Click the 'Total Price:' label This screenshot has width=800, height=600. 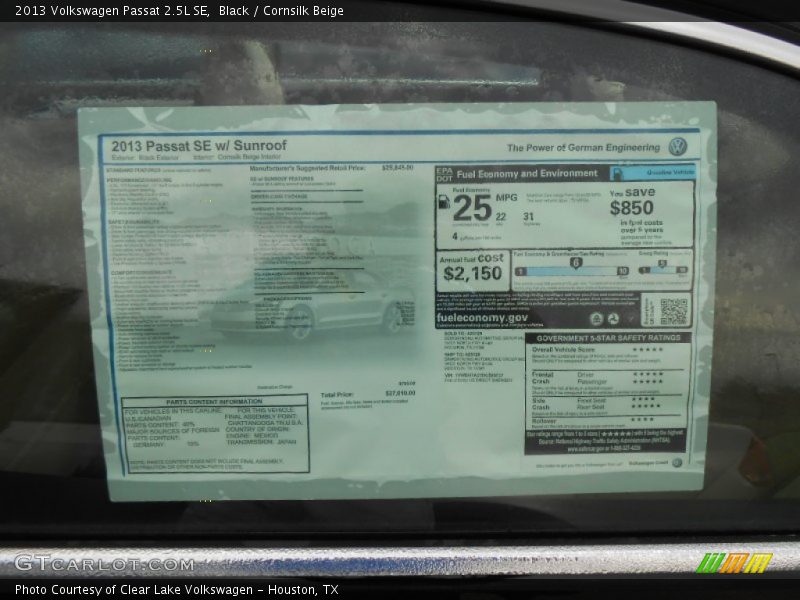337,394
